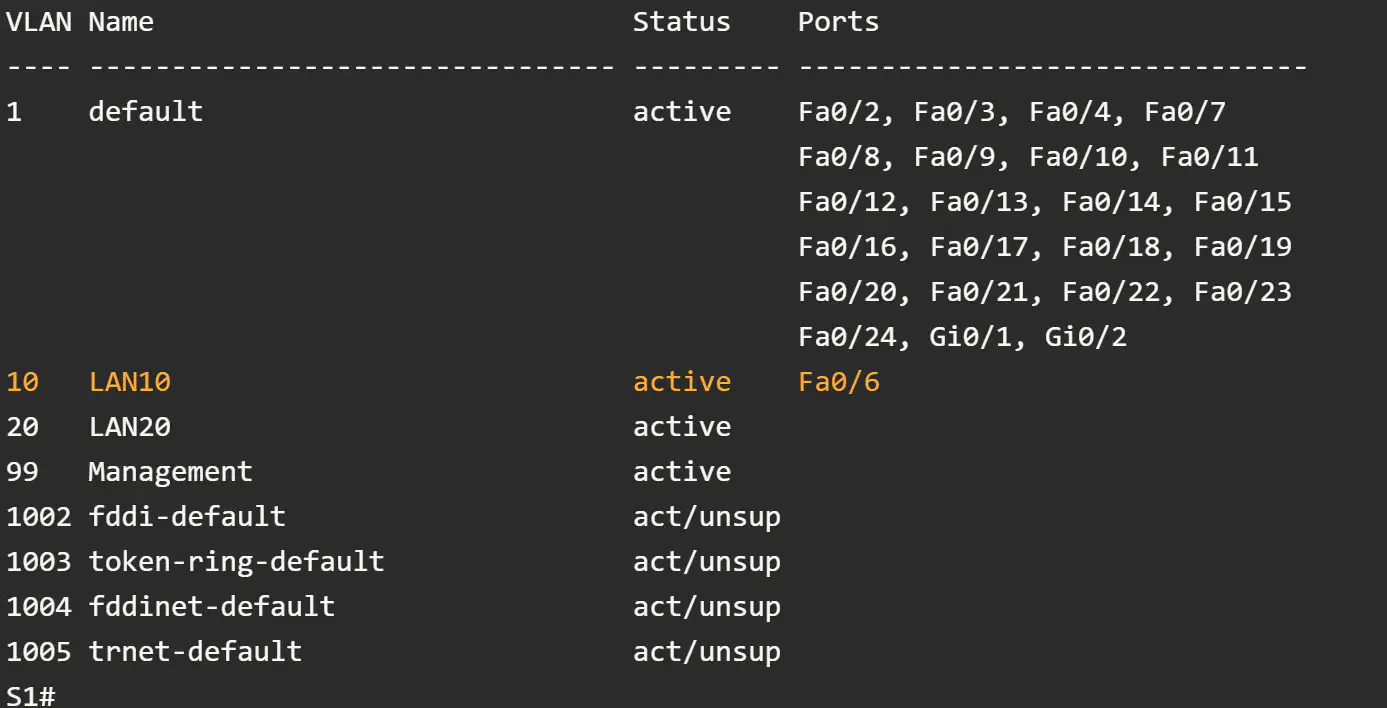
Task: Click the fddinet-default entry
Action: [212, 607]
